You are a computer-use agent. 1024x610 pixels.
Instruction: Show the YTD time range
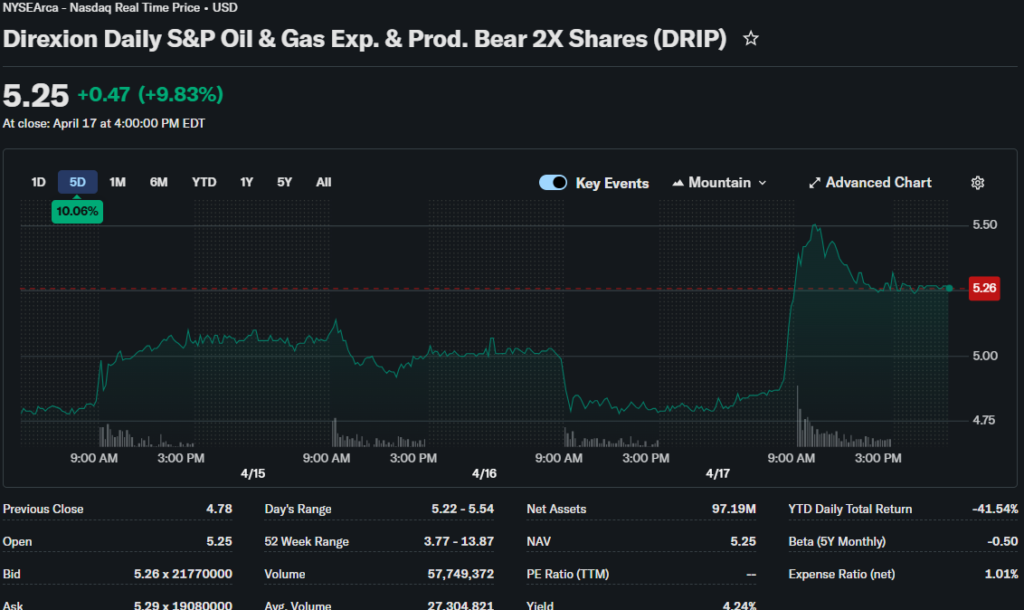click(x=204, y=182)
